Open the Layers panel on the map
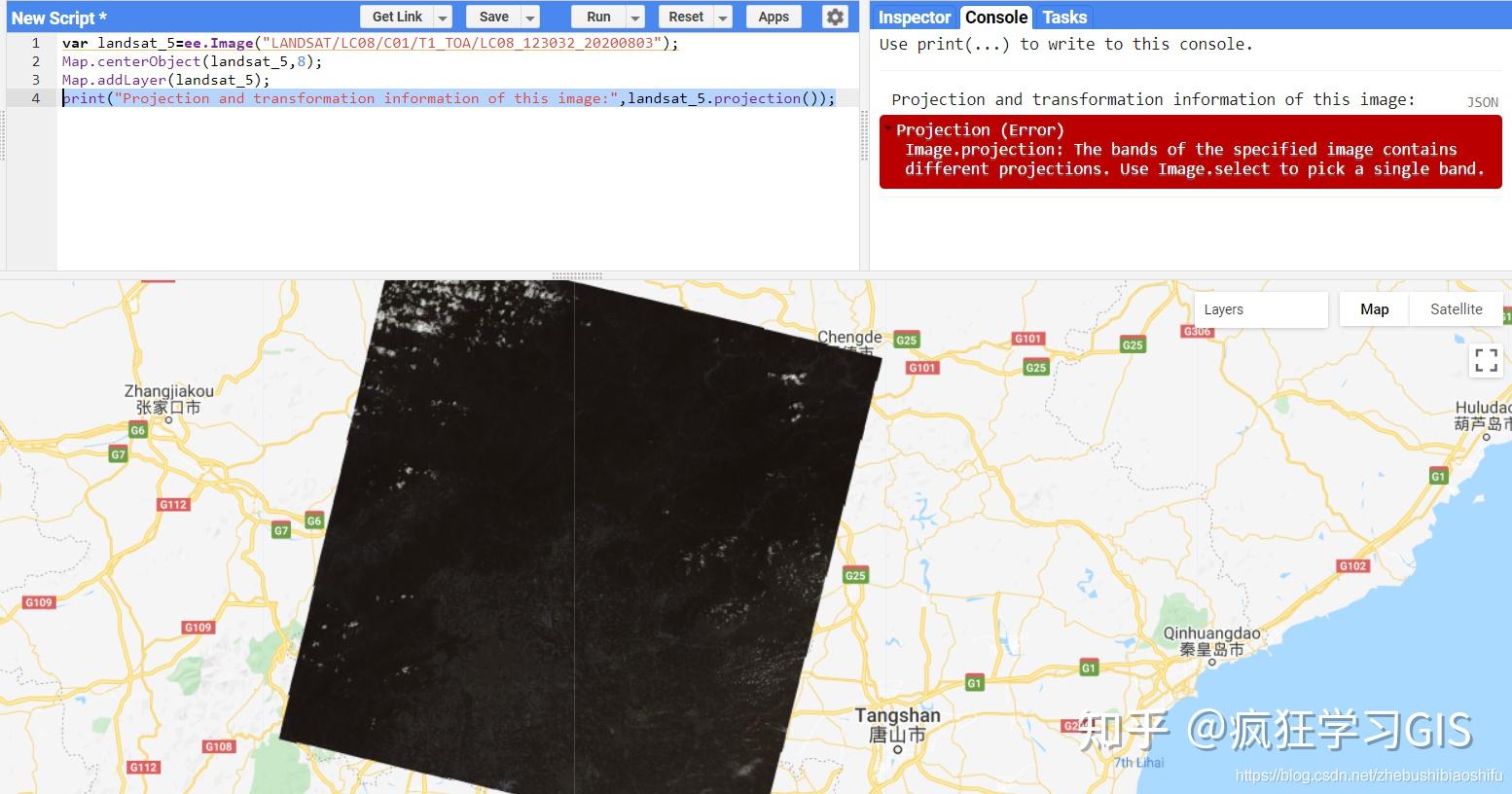 point(1223,308)
